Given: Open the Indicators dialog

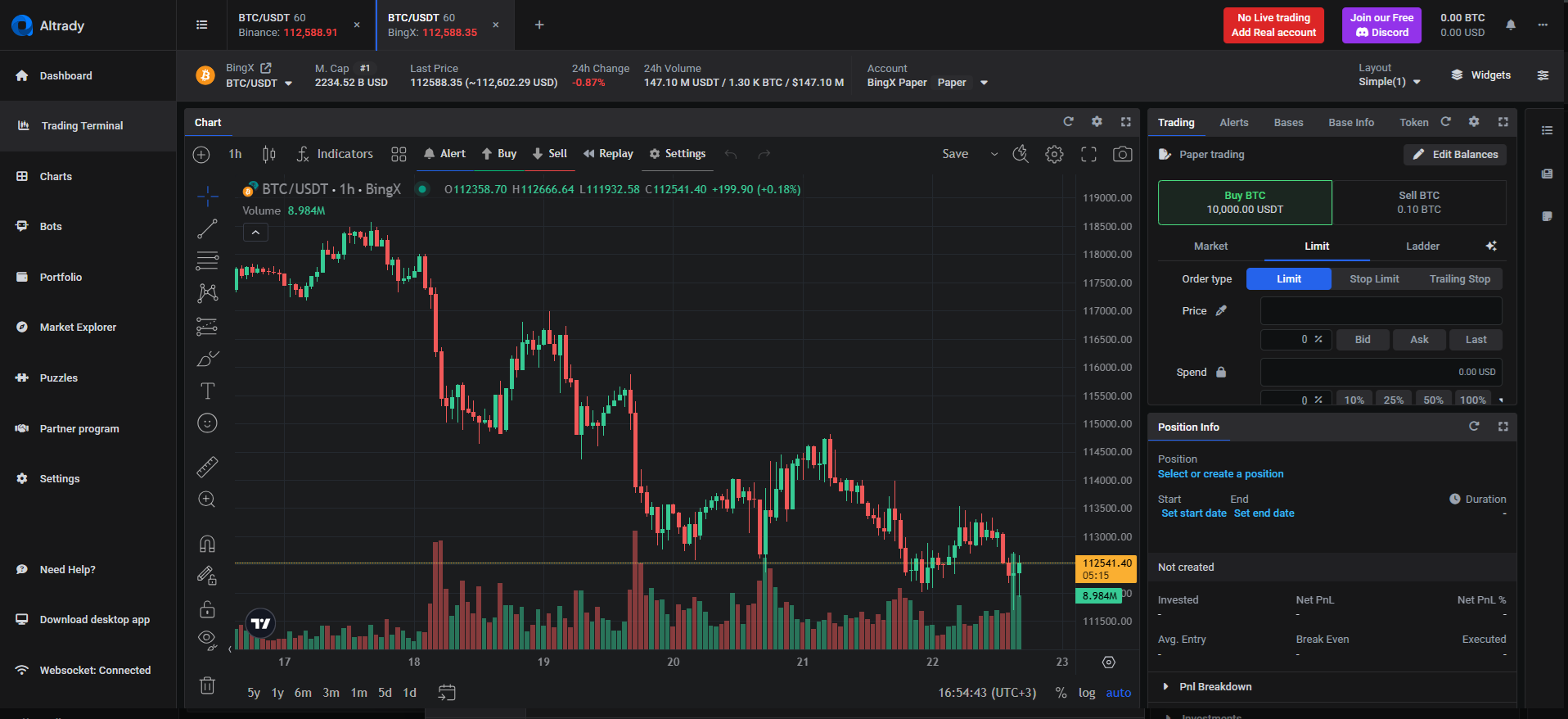Looking at the screenshot, I should [x=334, y=154].
